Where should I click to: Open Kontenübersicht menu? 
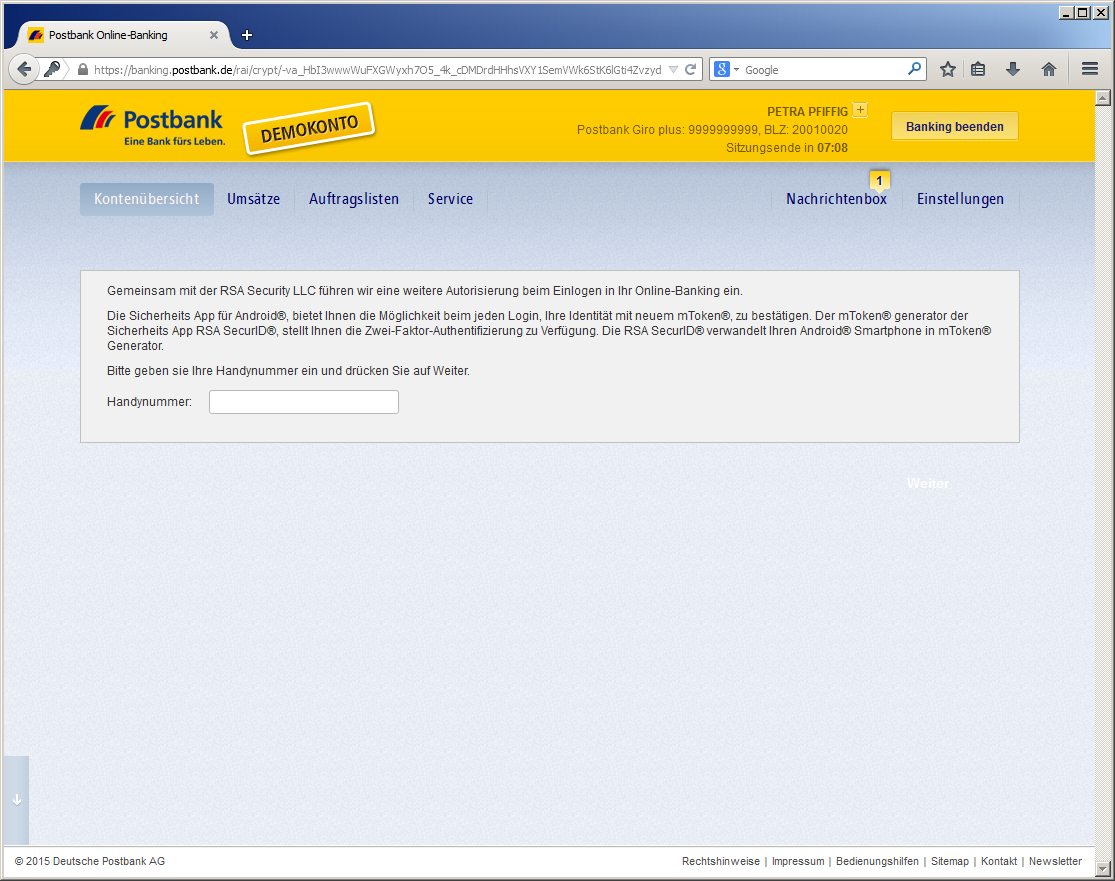(x=146, y=199)
